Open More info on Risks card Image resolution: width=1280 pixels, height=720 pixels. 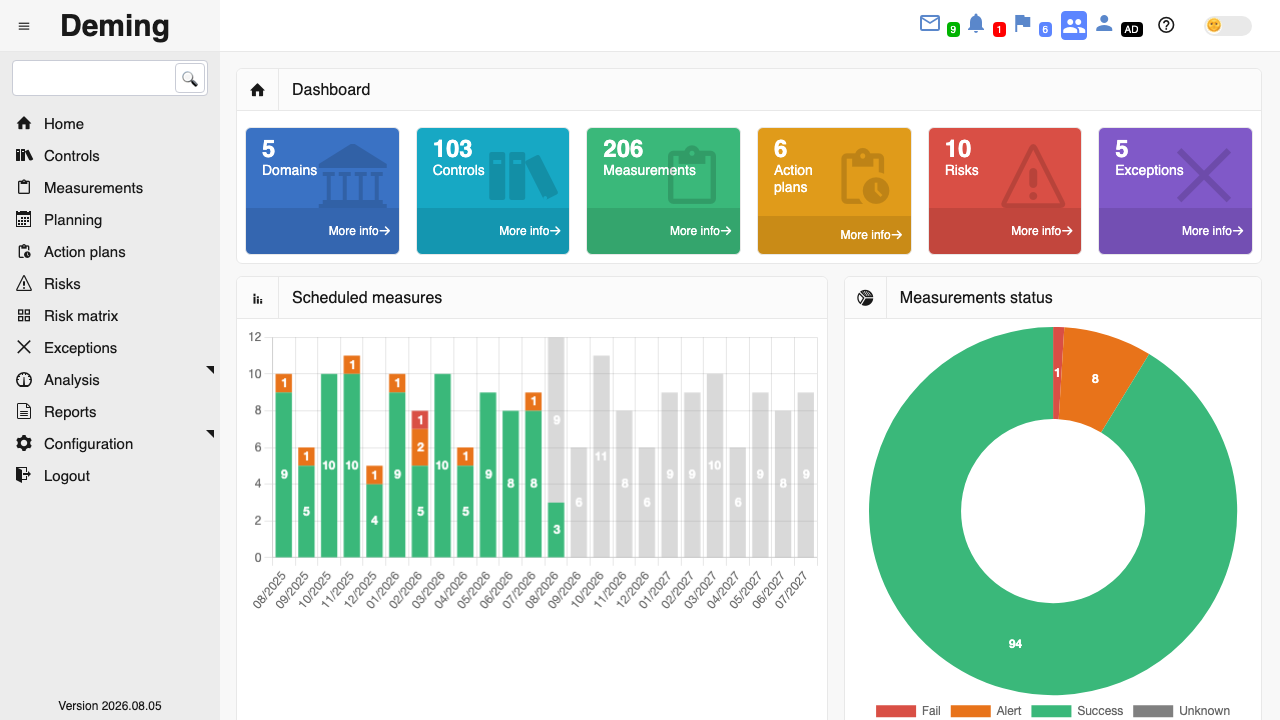coord(1042,231)
